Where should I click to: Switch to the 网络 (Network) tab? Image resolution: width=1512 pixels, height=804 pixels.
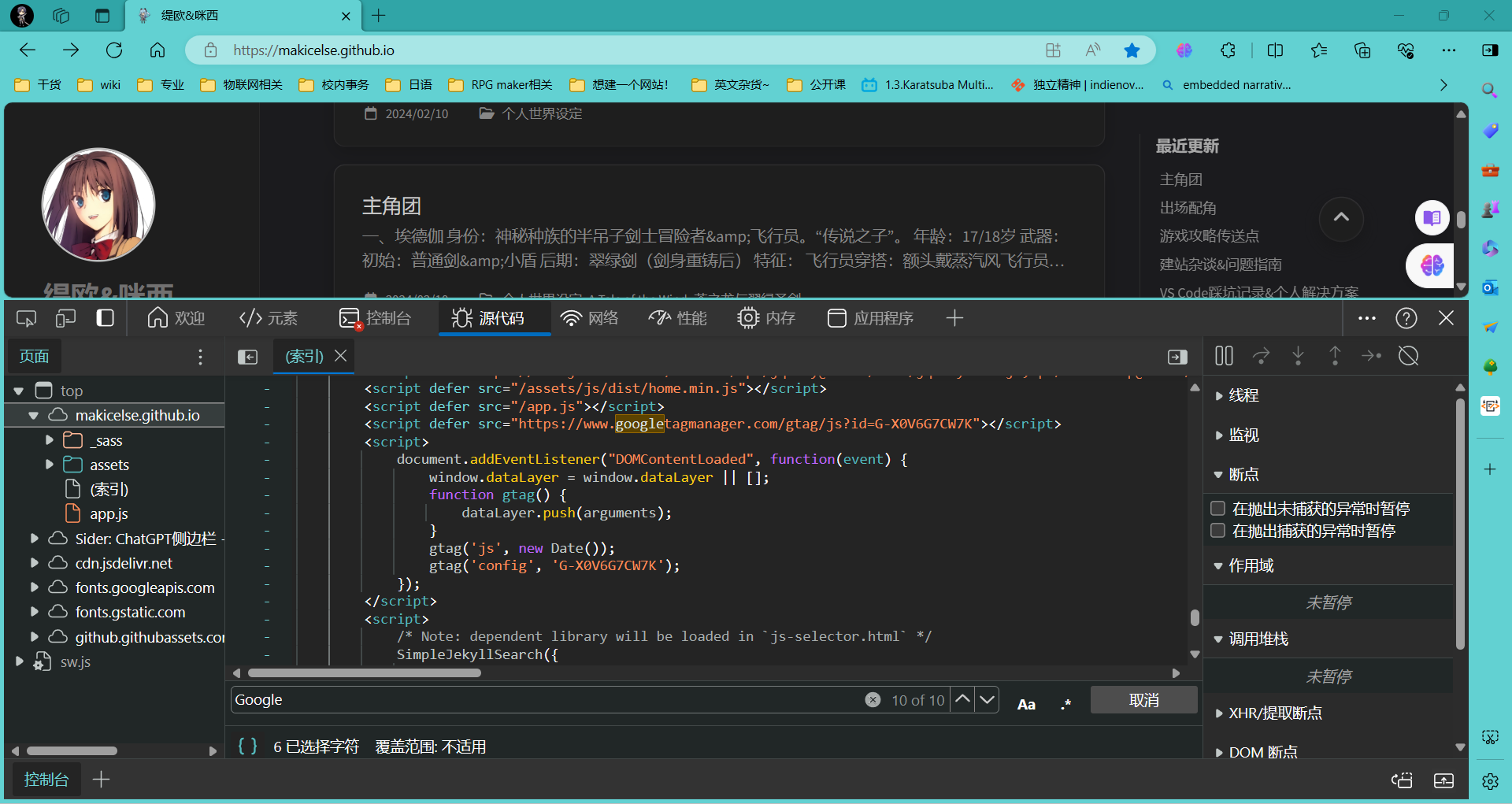coord(589,318)
